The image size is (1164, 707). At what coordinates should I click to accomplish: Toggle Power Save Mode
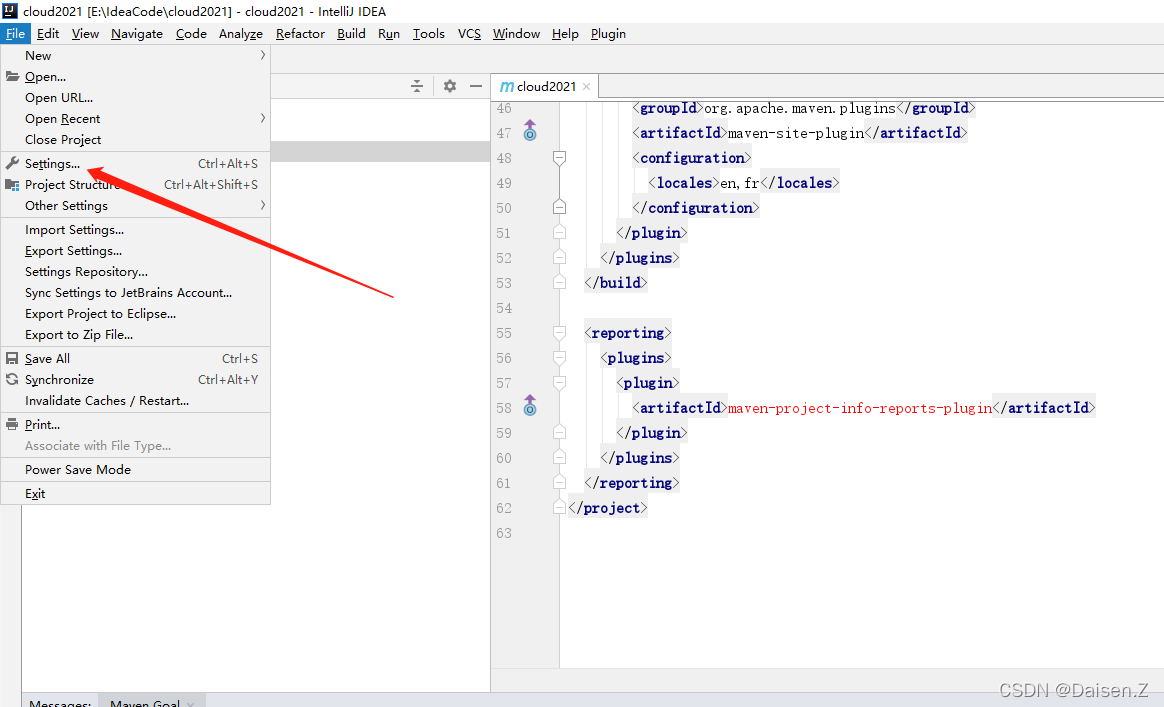coord(135,469)
